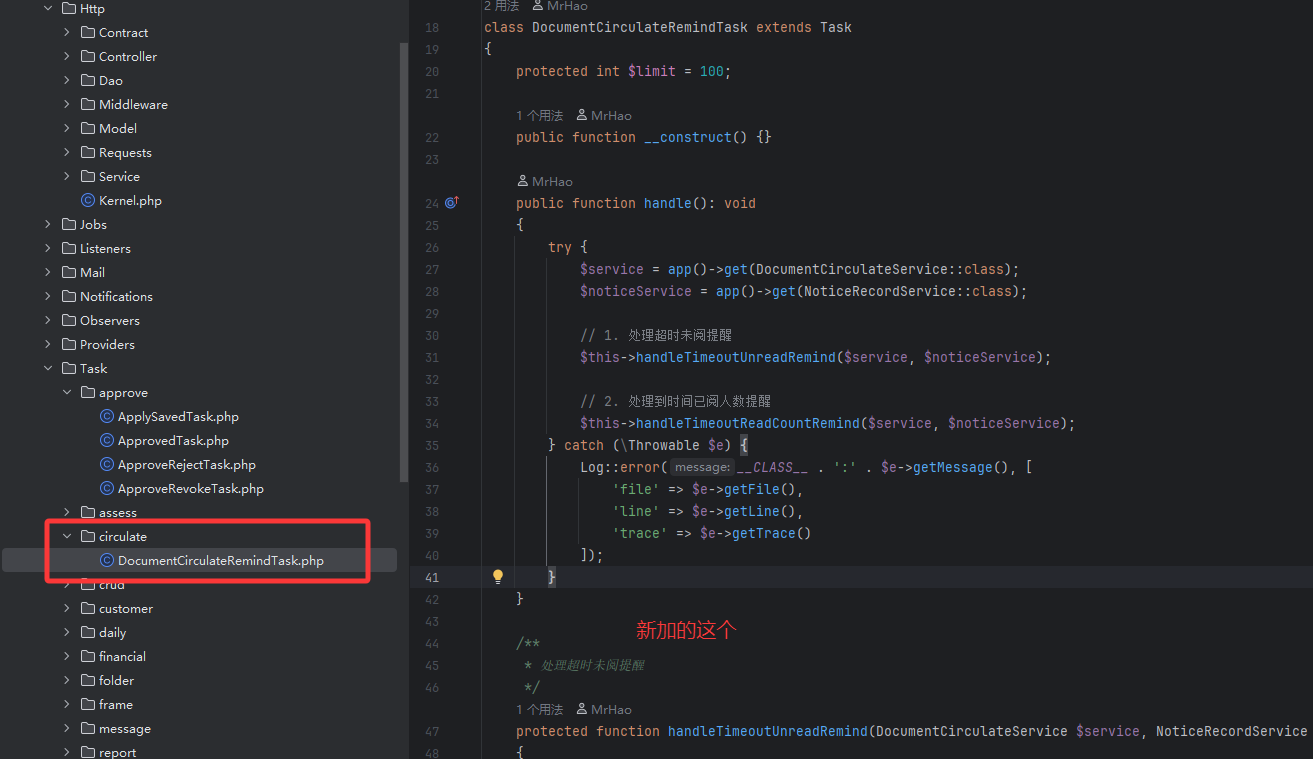Click the MrHao author hint above handle()
The width and height of the screenshot is (1313, 759).
tap(545, 182)
